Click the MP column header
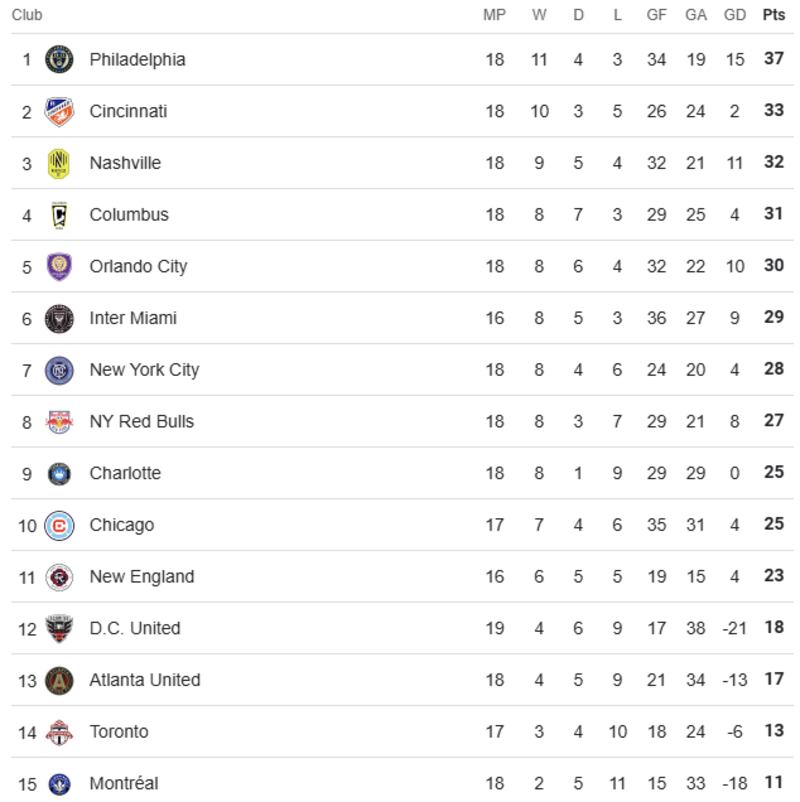This screenshot has width=800, height=802. pyautogui.click(x=494, y=15)
